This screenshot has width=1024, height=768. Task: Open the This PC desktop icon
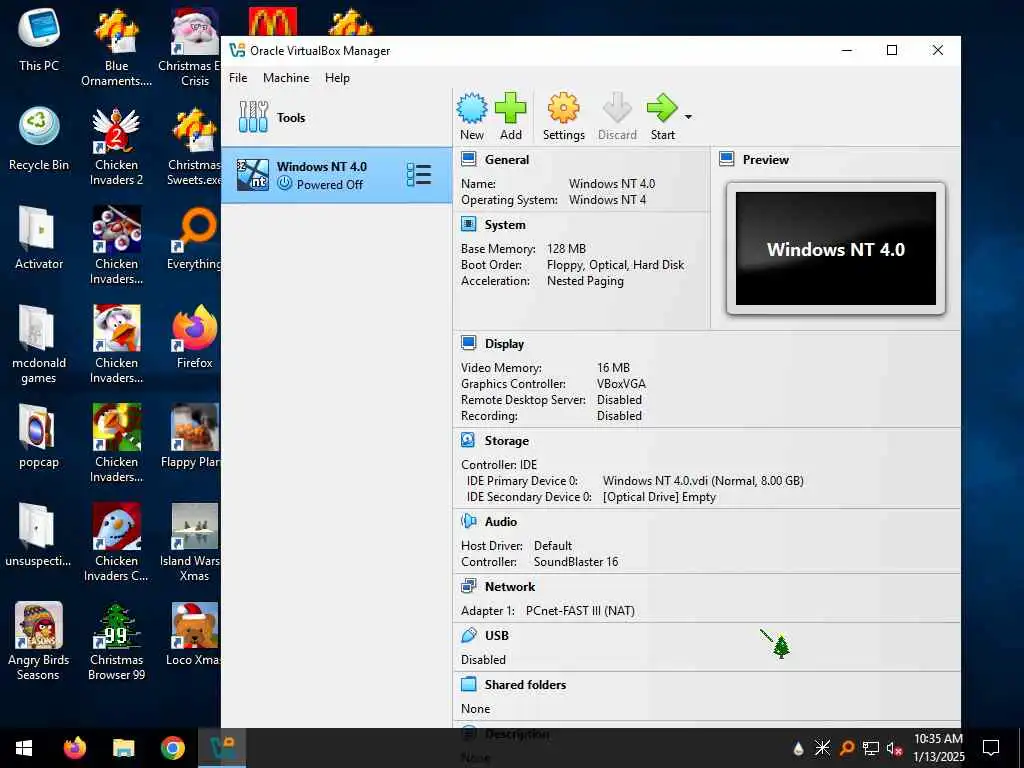coord(39,40)
